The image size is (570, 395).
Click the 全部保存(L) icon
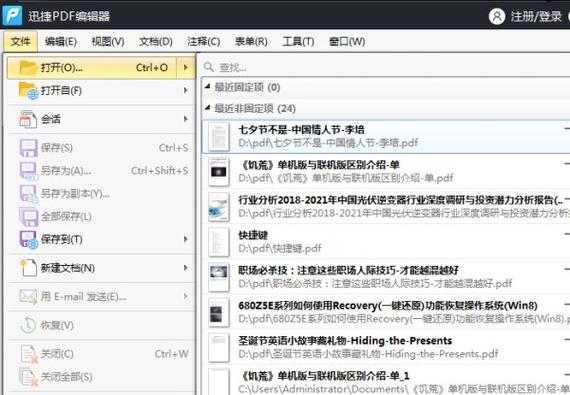coord(28,217)
